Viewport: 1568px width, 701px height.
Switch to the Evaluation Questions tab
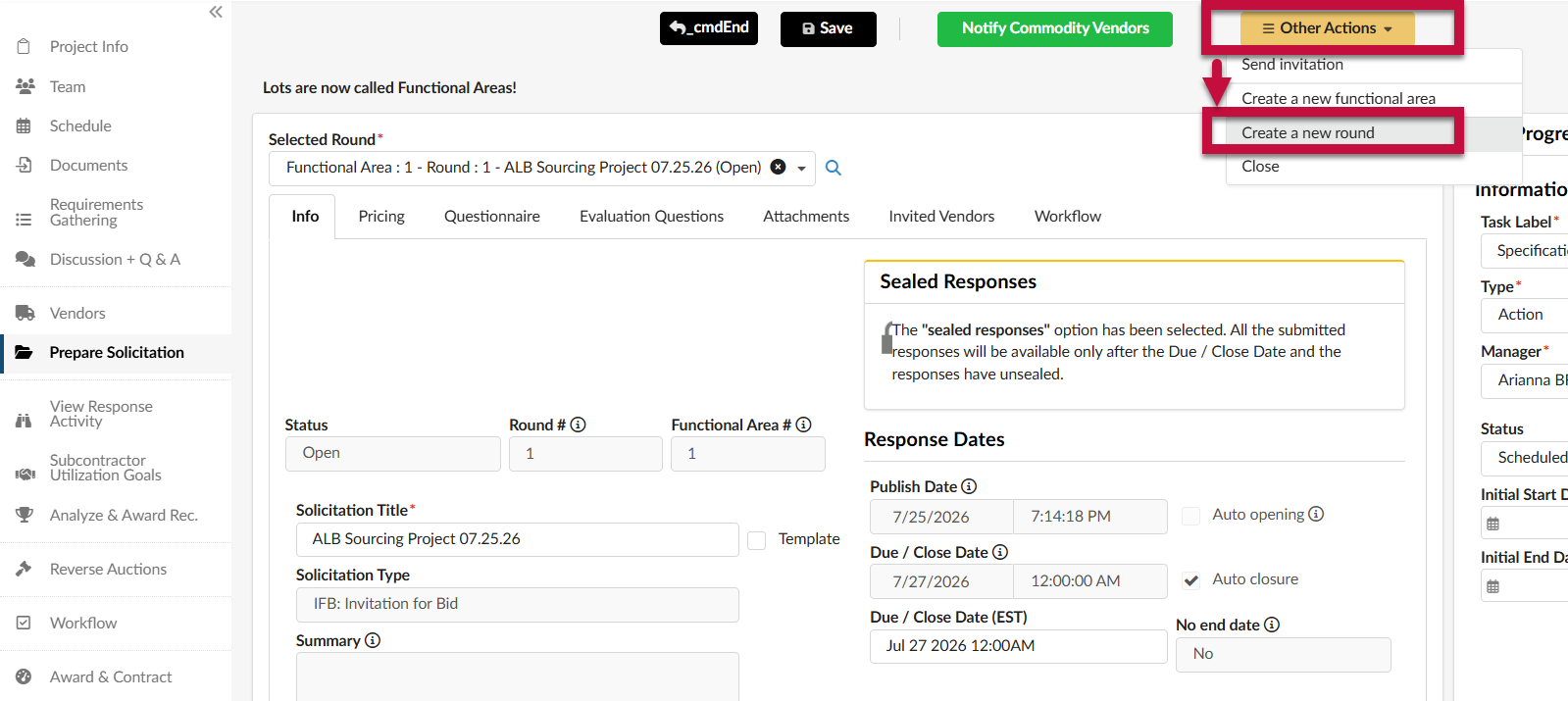click(x=651, y=216)
